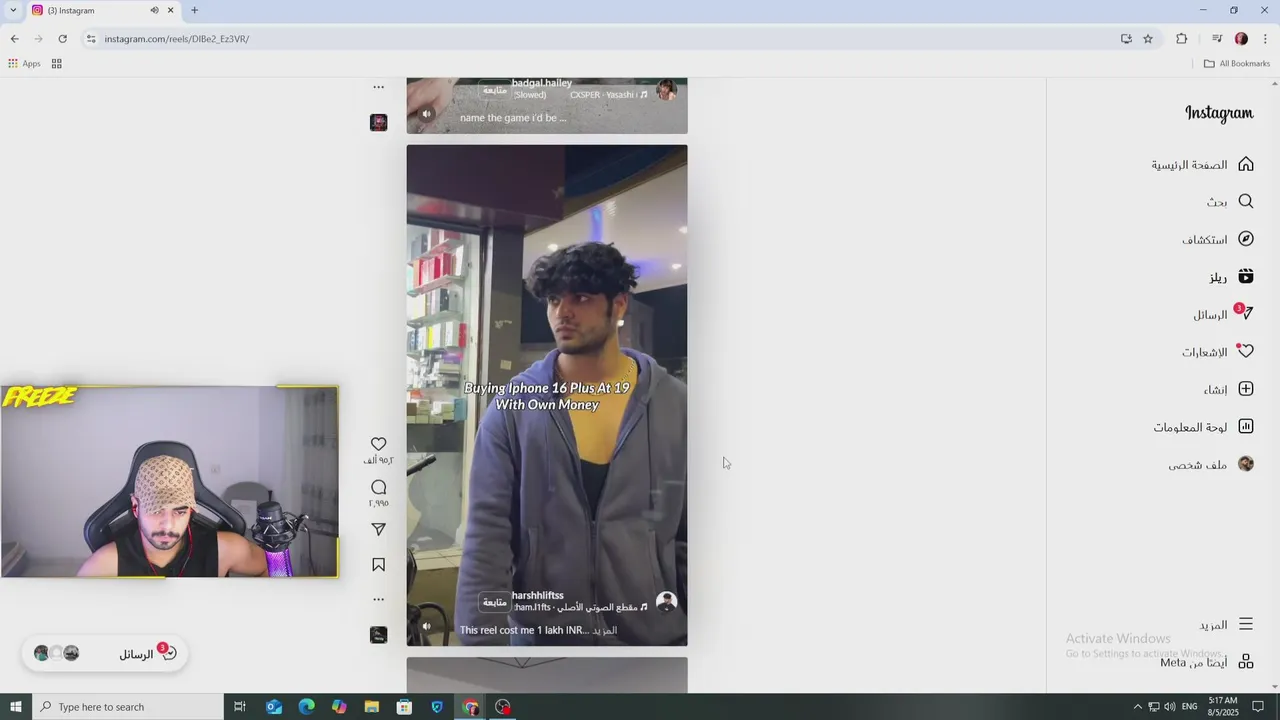This screenshot has height=720, width=1280.
Task: Open the Chrome extensions puzzle icon
Action: click(x=1182, y=39)
